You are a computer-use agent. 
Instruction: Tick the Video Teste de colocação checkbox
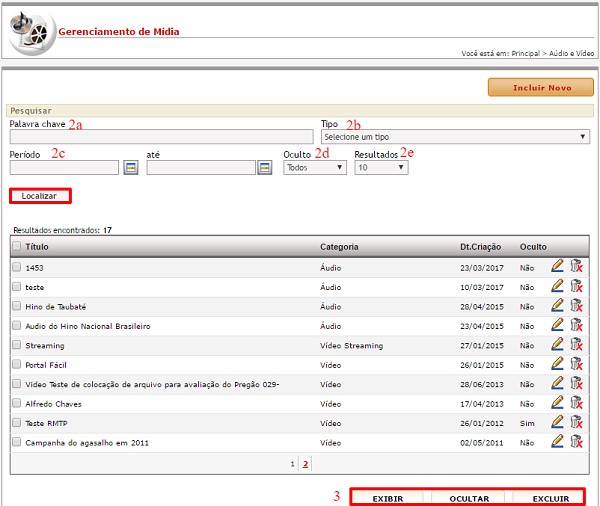click(16, 384)
